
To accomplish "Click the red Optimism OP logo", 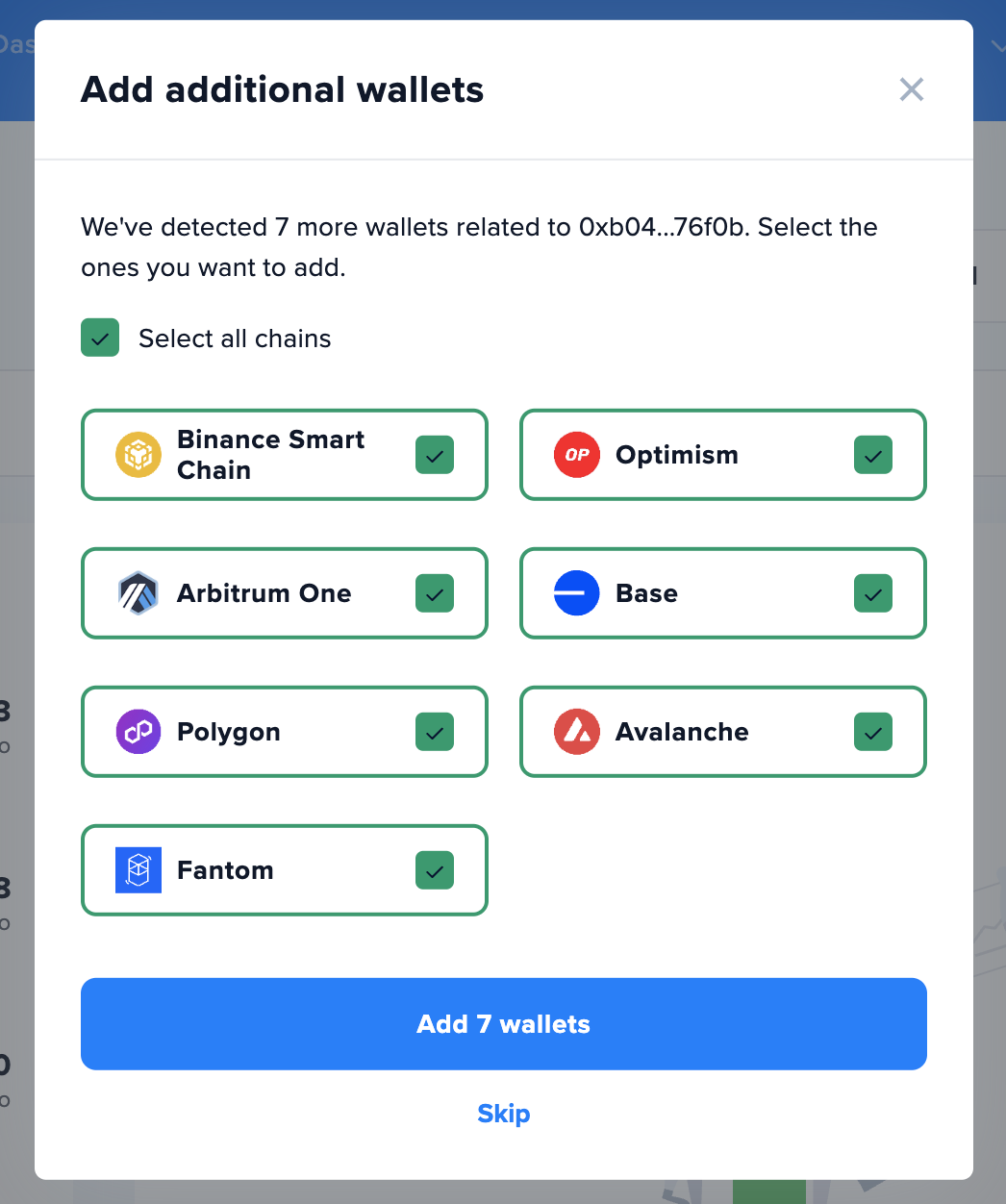I will tap(577, 455).
